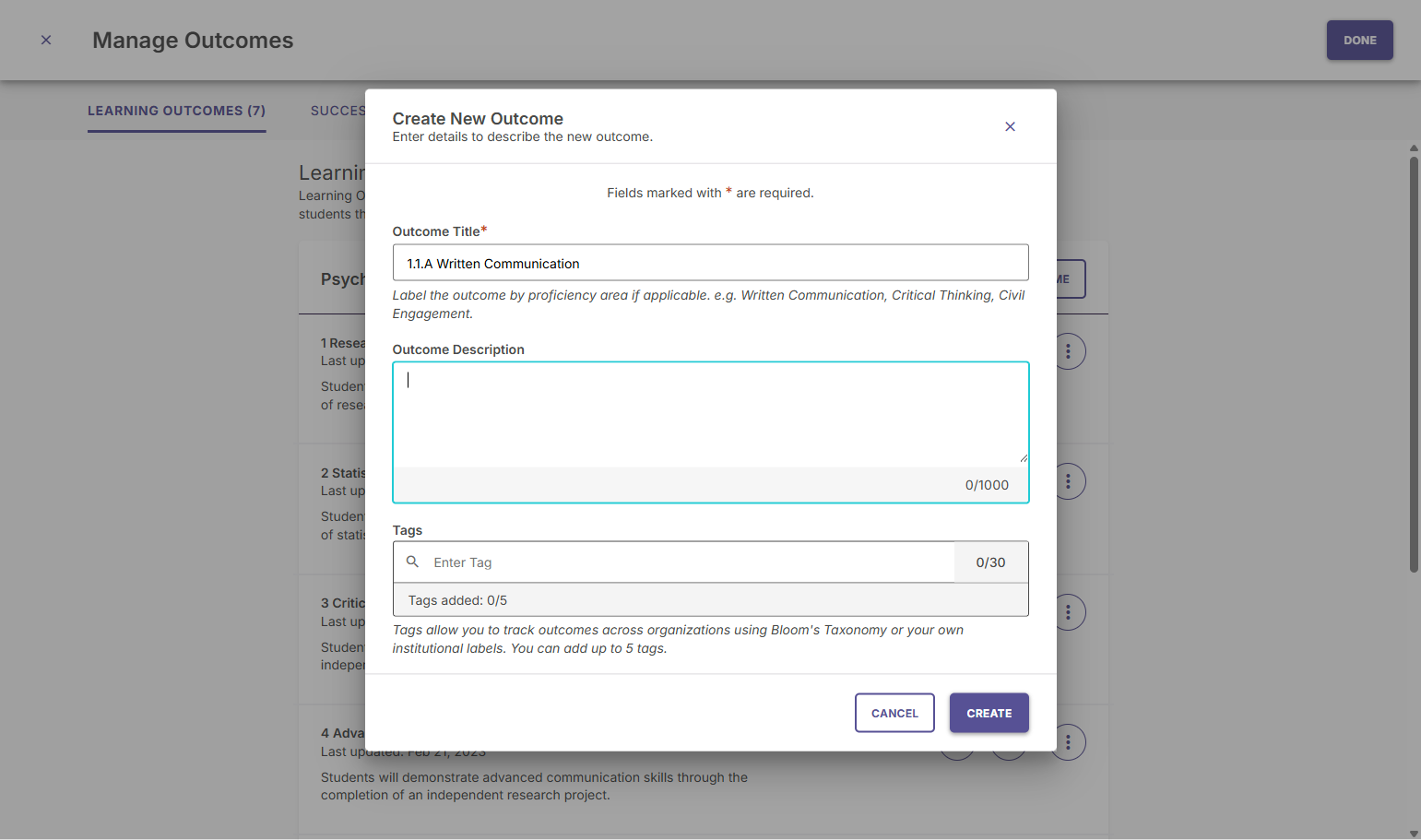
Task: Click the Done button
Action: 1359,41
